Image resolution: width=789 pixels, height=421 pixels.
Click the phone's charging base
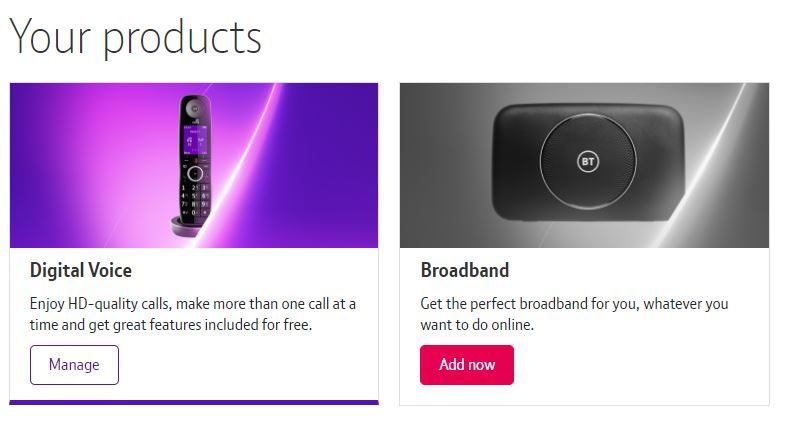pos(188,226)
